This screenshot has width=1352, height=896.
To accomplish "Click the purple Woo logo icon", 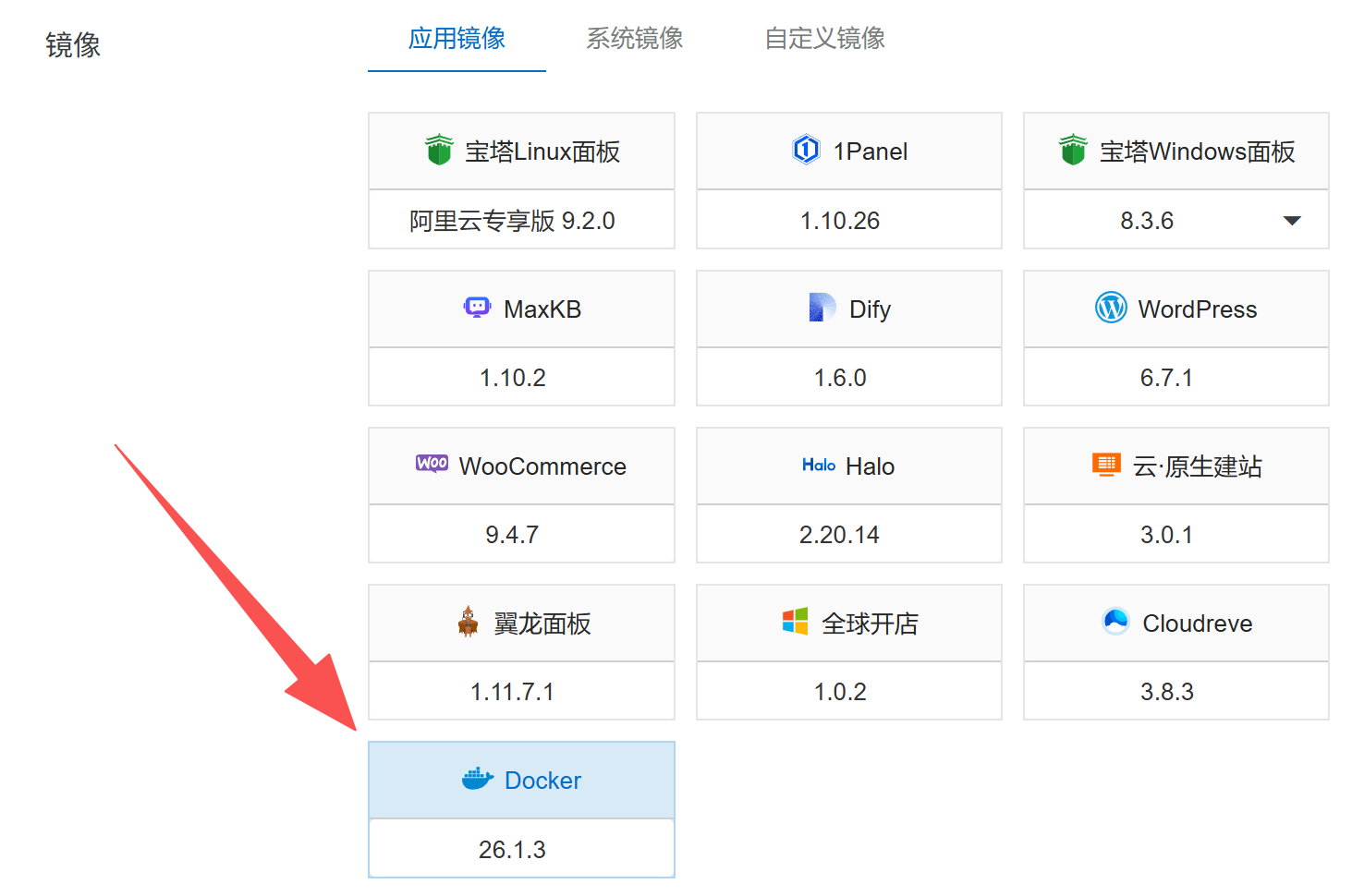I will (x=432, y=464).
